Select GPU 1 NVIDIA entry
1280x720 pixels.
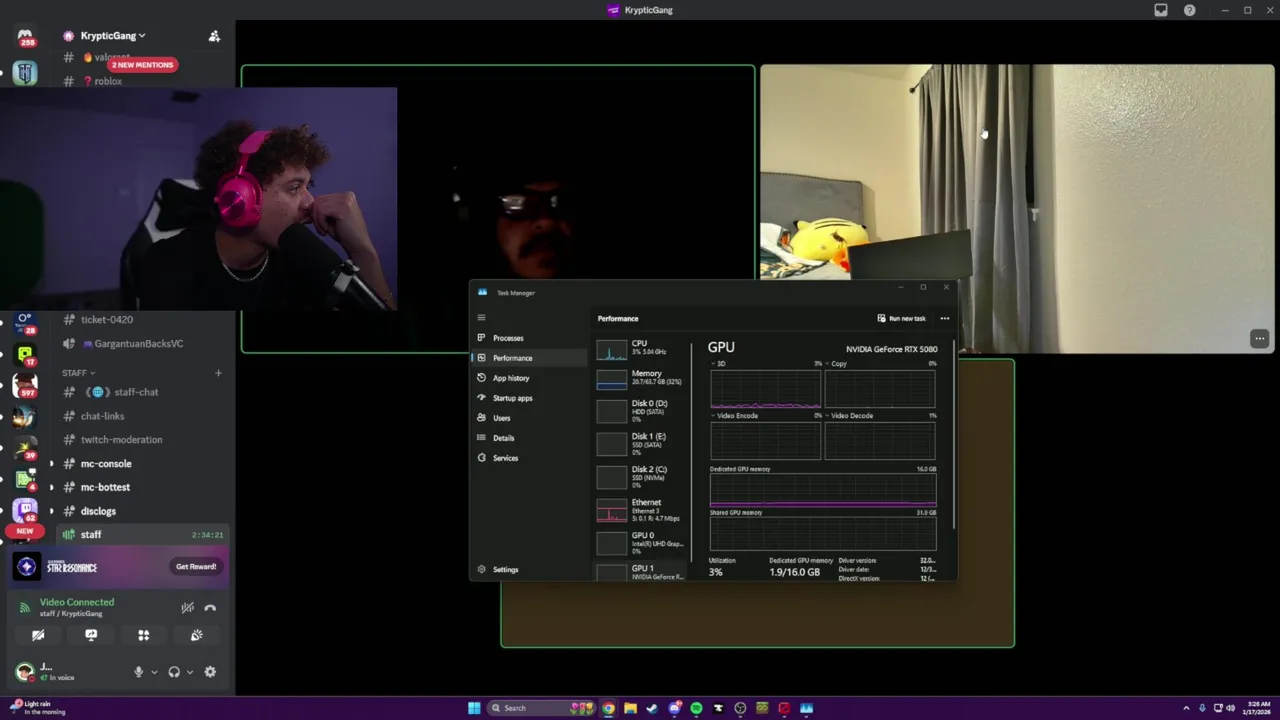pos(641,571)
